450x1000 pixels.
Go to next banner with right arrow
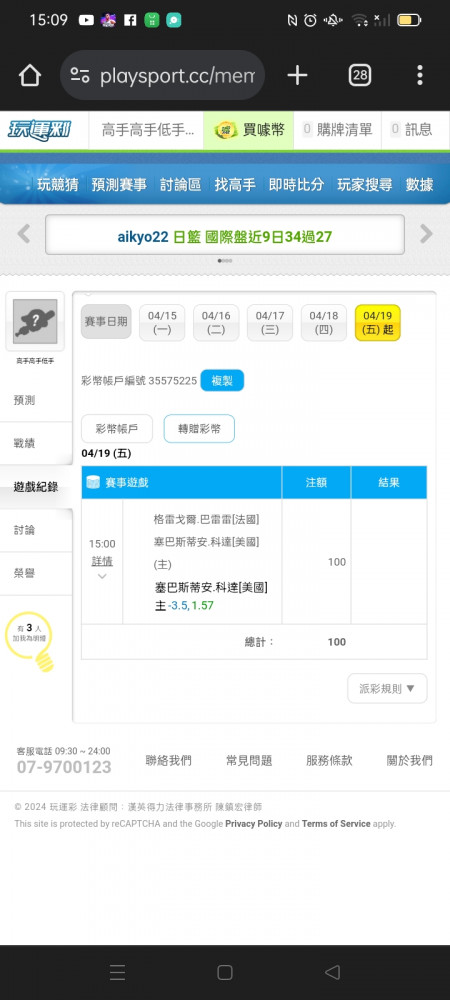click(x=426, y=234)
